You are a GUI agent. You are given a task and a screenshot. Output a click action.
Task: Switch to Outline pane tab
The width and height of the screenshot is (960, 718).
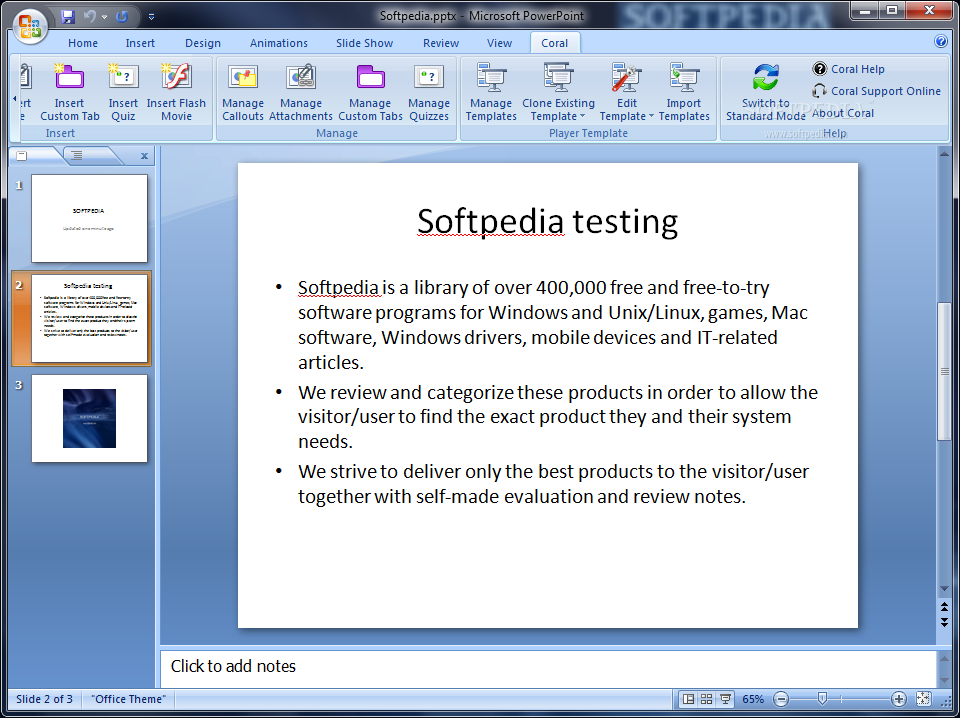click(x=77, y=156)
